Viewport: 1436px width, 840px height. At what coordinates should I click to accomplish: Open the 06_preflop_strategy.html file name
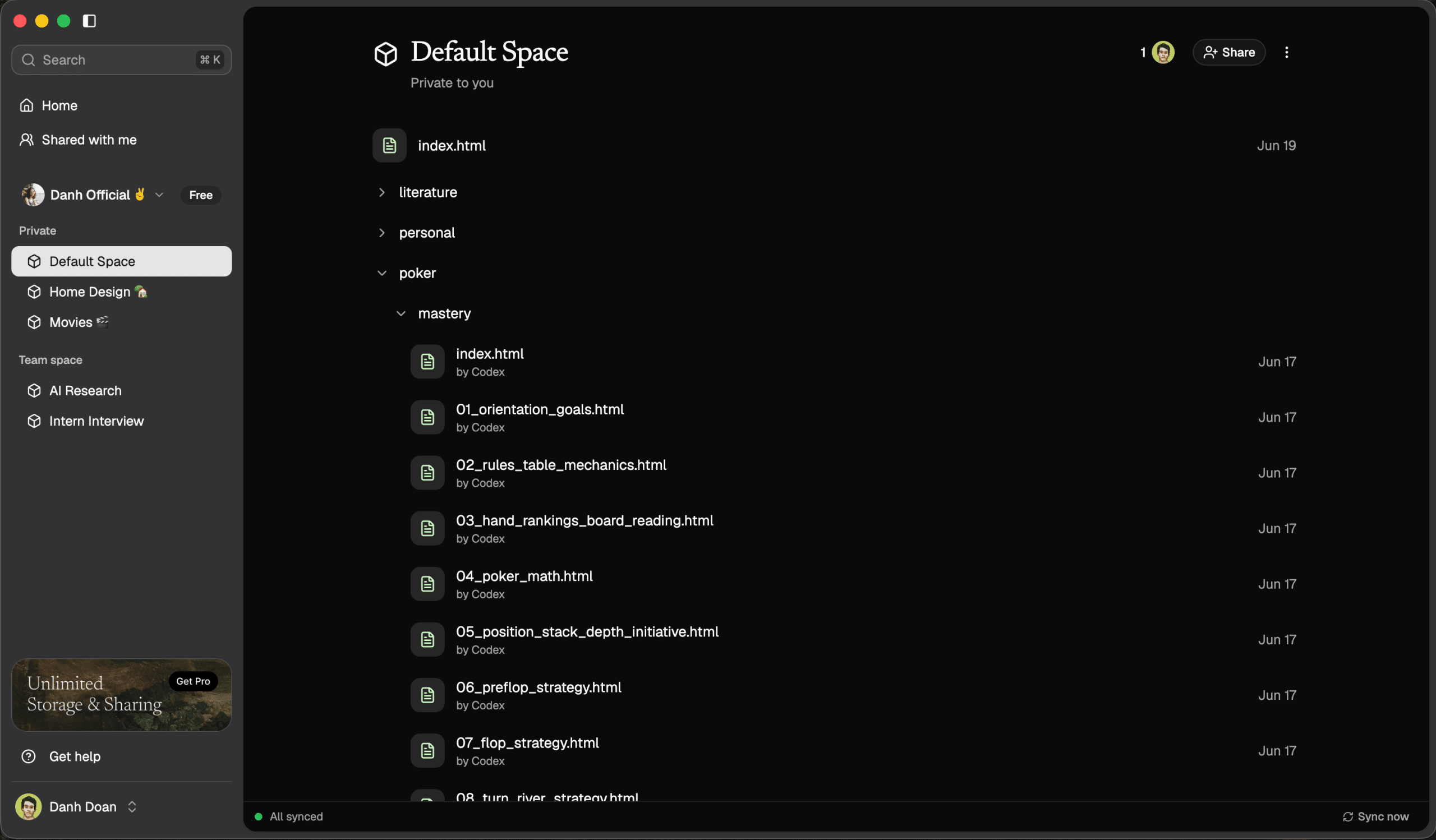tap(538, 687)
